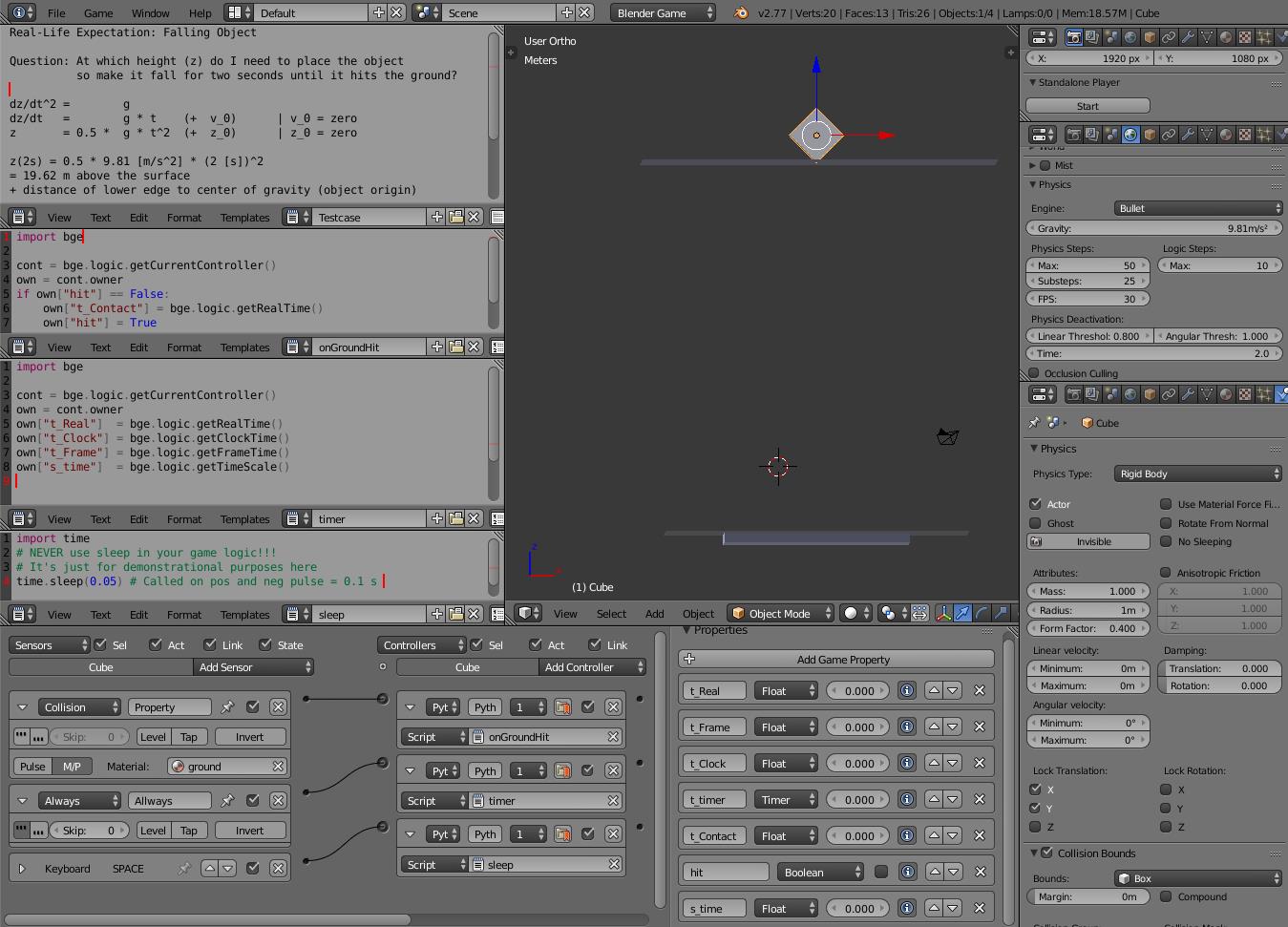Expand the Keyboard SPACE sensor
1288x927 pixels.
click(21, 869)
